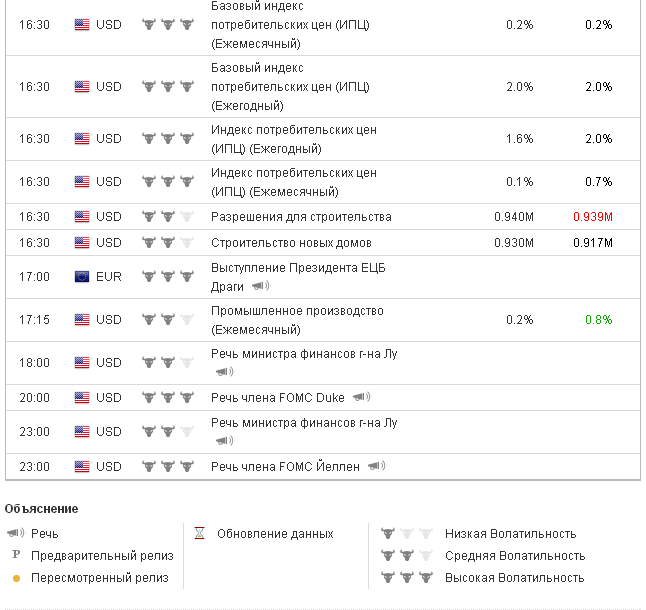
Task: Open the Речь члена FOMC Duke event
Action: tap(277, 397)
